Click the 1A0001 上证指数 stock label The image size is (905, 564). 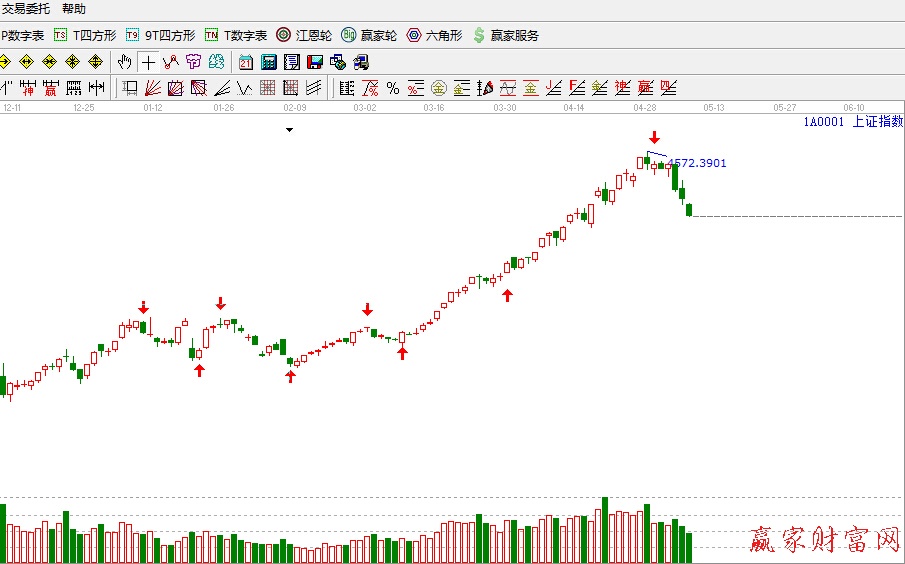(852, 122)
